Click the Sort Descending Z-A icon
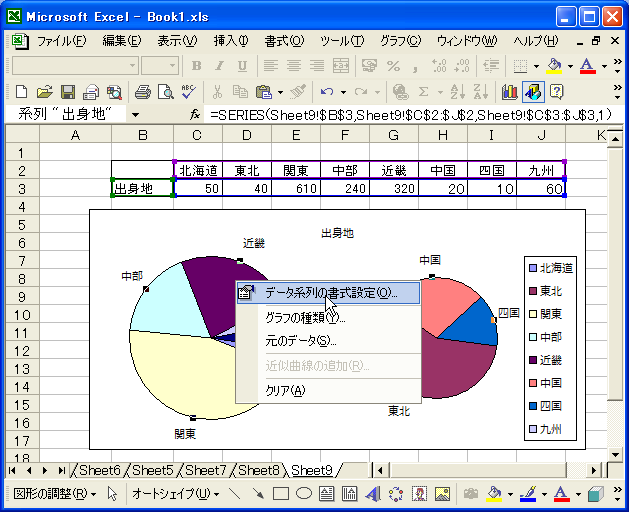Image resolution: width=629 pixels, height=512 pixels. pyautogui.click(x=481, y=92)
